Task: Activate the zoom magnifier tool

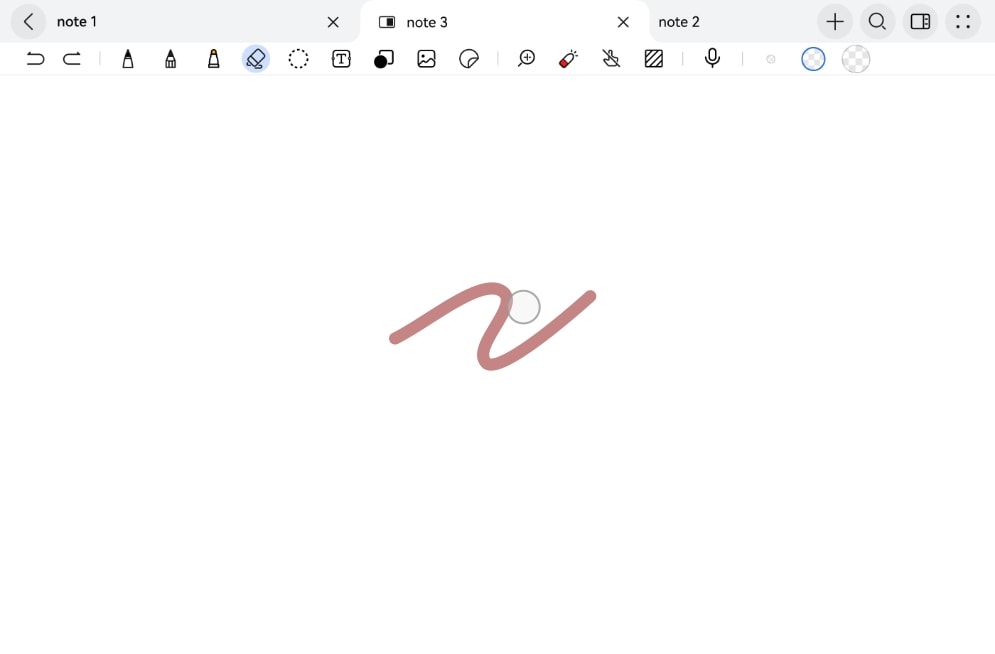Action: [x=526, y=59]
